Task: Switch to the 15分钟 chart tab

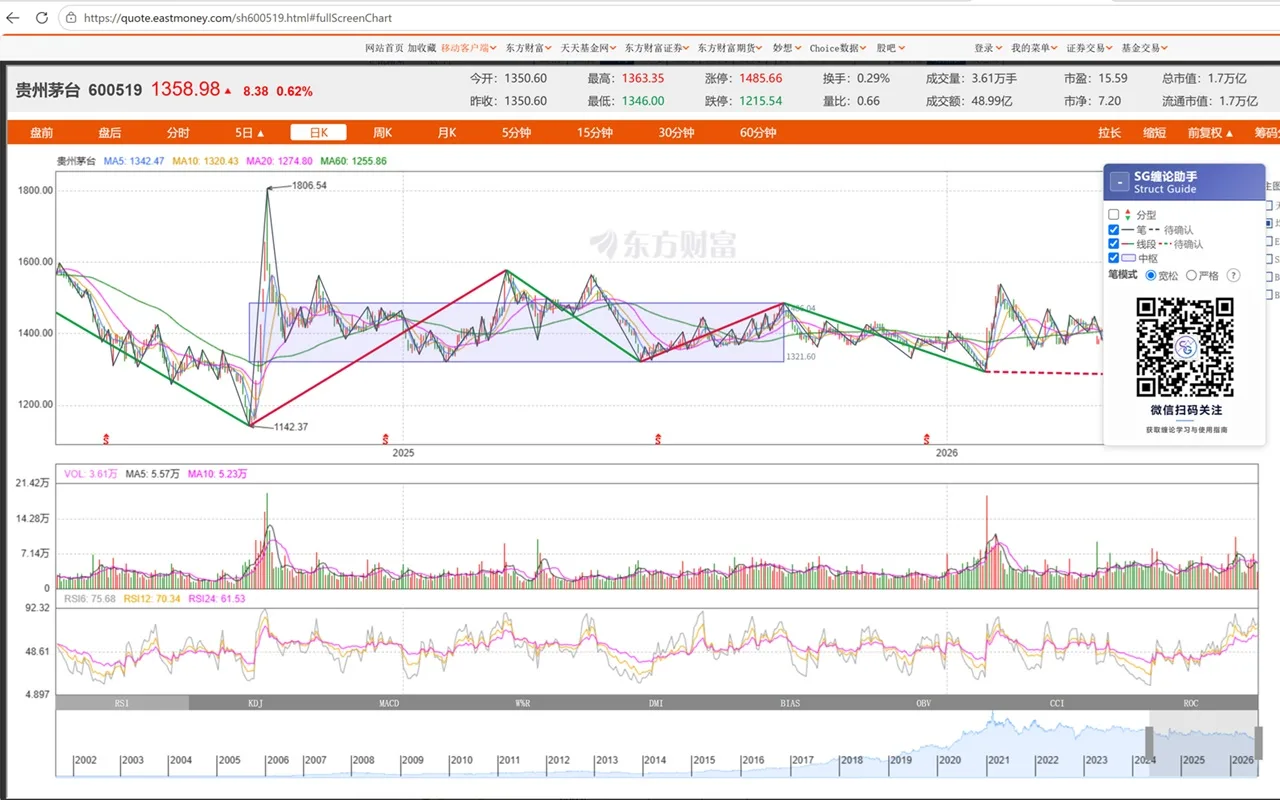Action: [x=594, y=133]
